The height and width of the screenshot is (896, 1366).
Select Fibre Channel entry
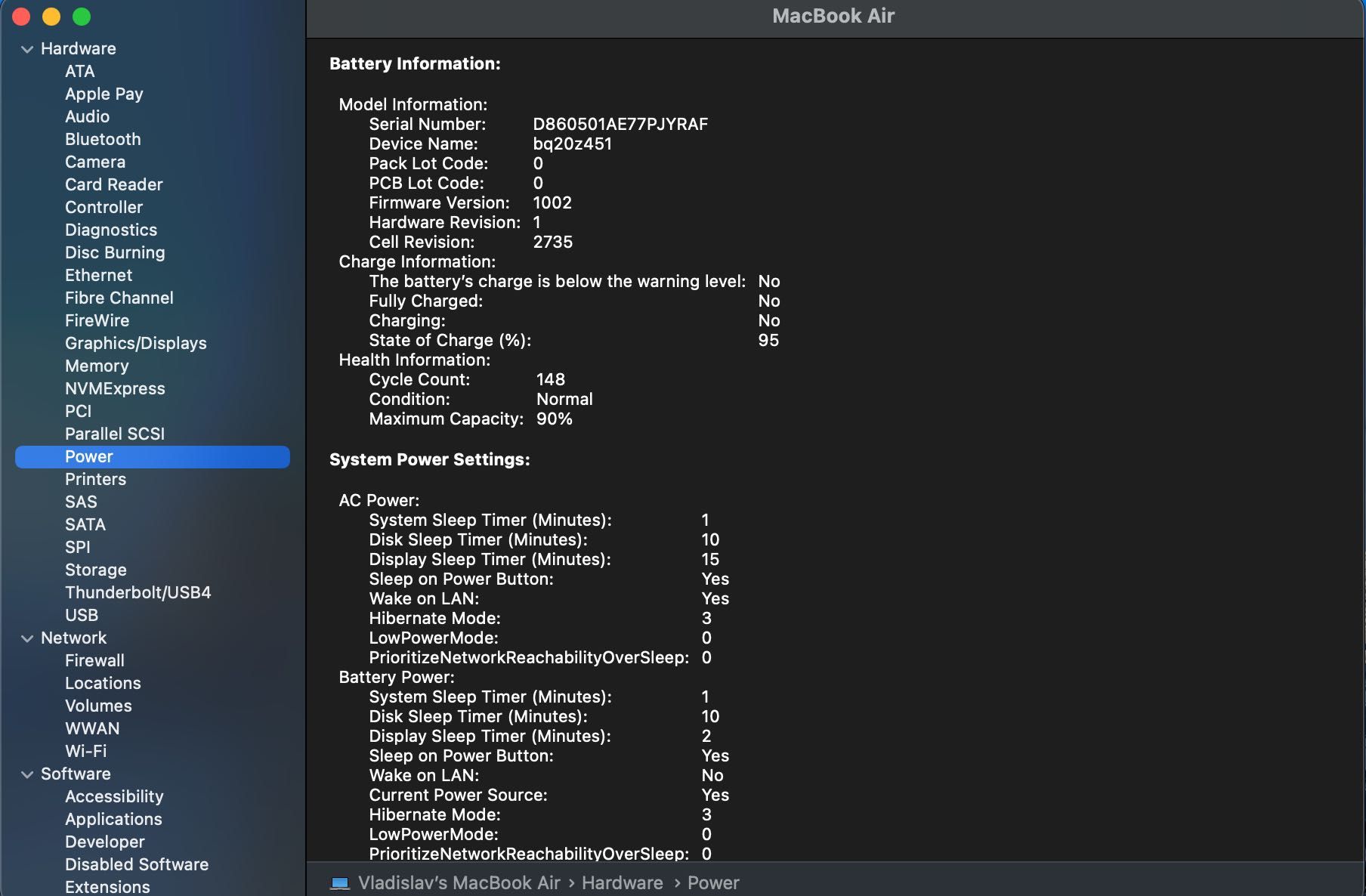pos(119,298)
